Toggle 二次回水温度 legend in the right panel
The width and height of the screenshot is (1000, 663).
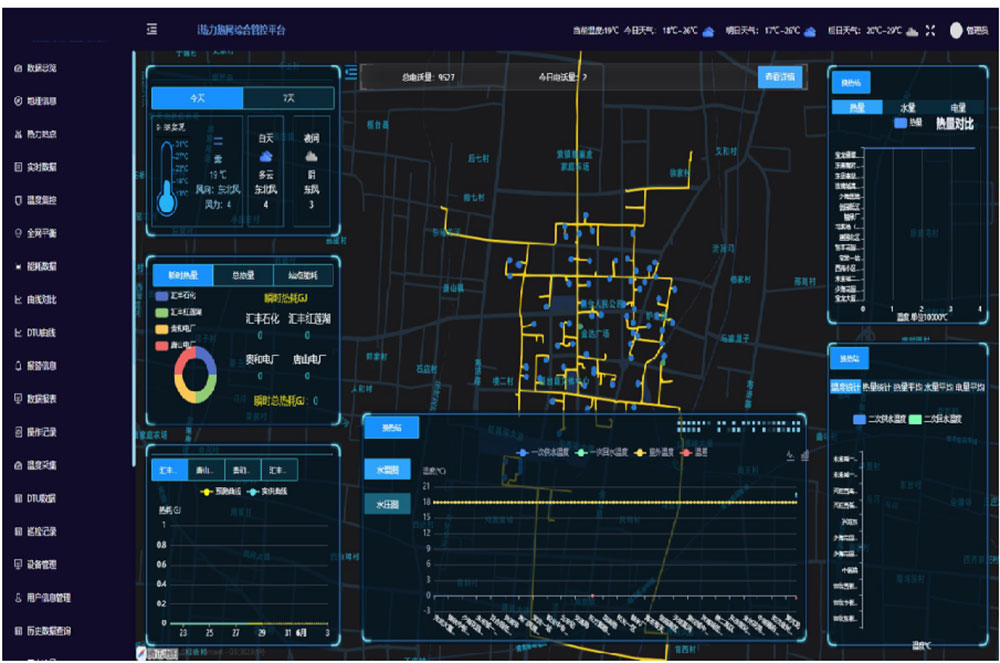click(935, 419)
